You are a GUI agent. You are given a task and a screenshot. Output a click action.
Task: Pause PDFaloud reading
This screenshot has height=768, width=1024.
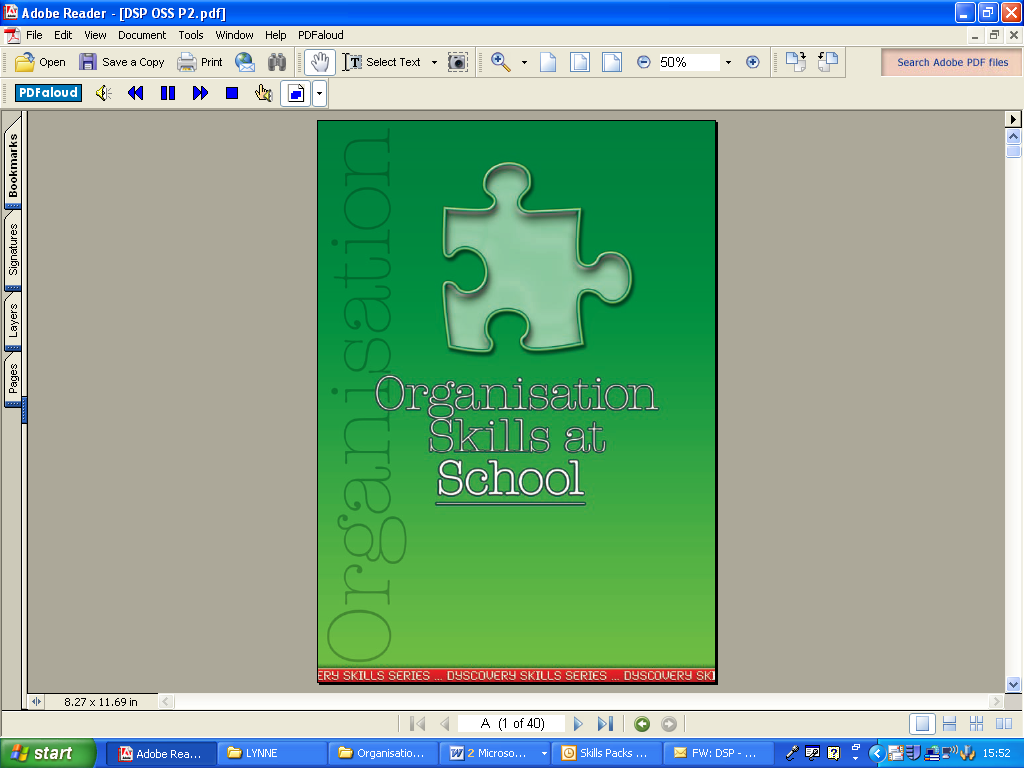[x=168, y=93]
